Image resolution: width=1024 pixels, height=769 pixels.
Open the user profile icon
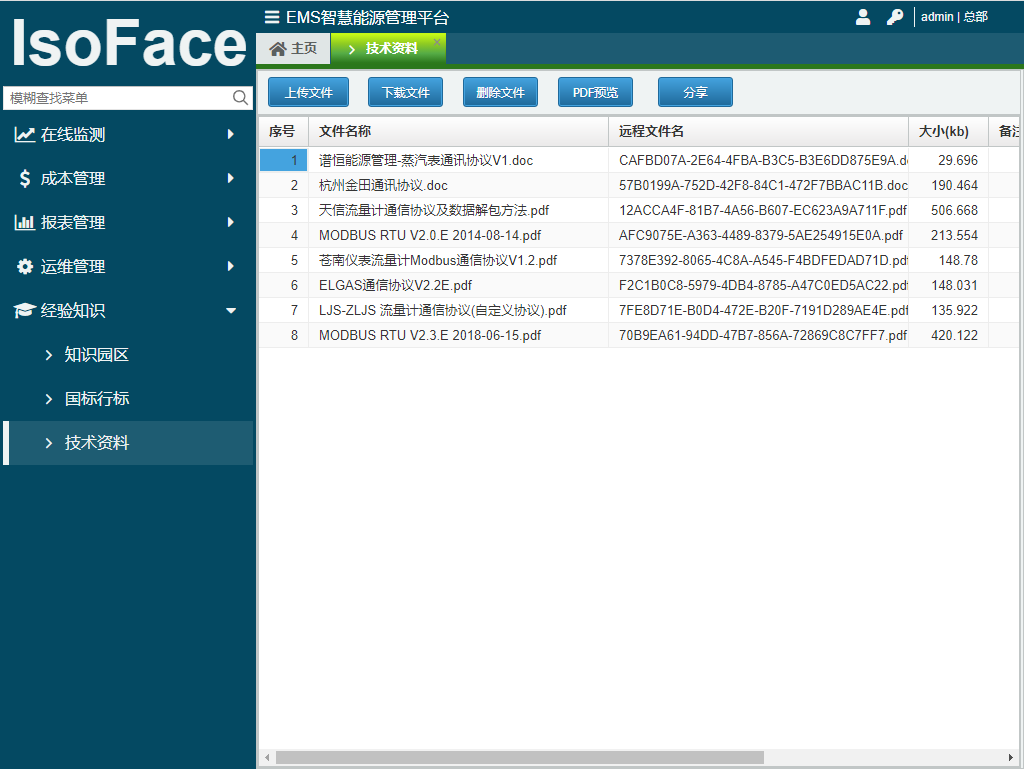tap(863, 17)
